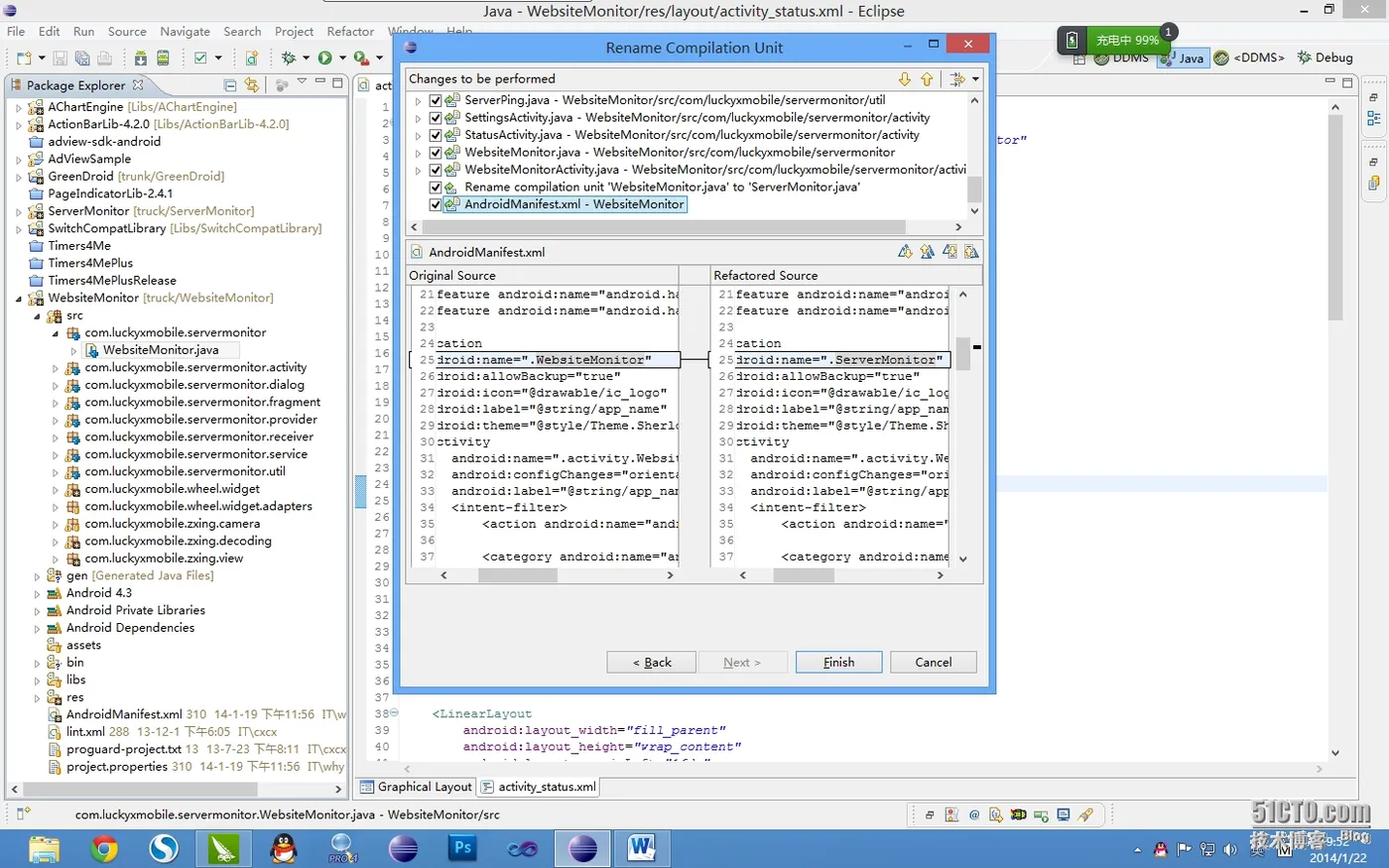Select WebsiteMonitor.java in Package Explorer
Viewport: 1389px width, 868px height.
[x=161, y=350]
